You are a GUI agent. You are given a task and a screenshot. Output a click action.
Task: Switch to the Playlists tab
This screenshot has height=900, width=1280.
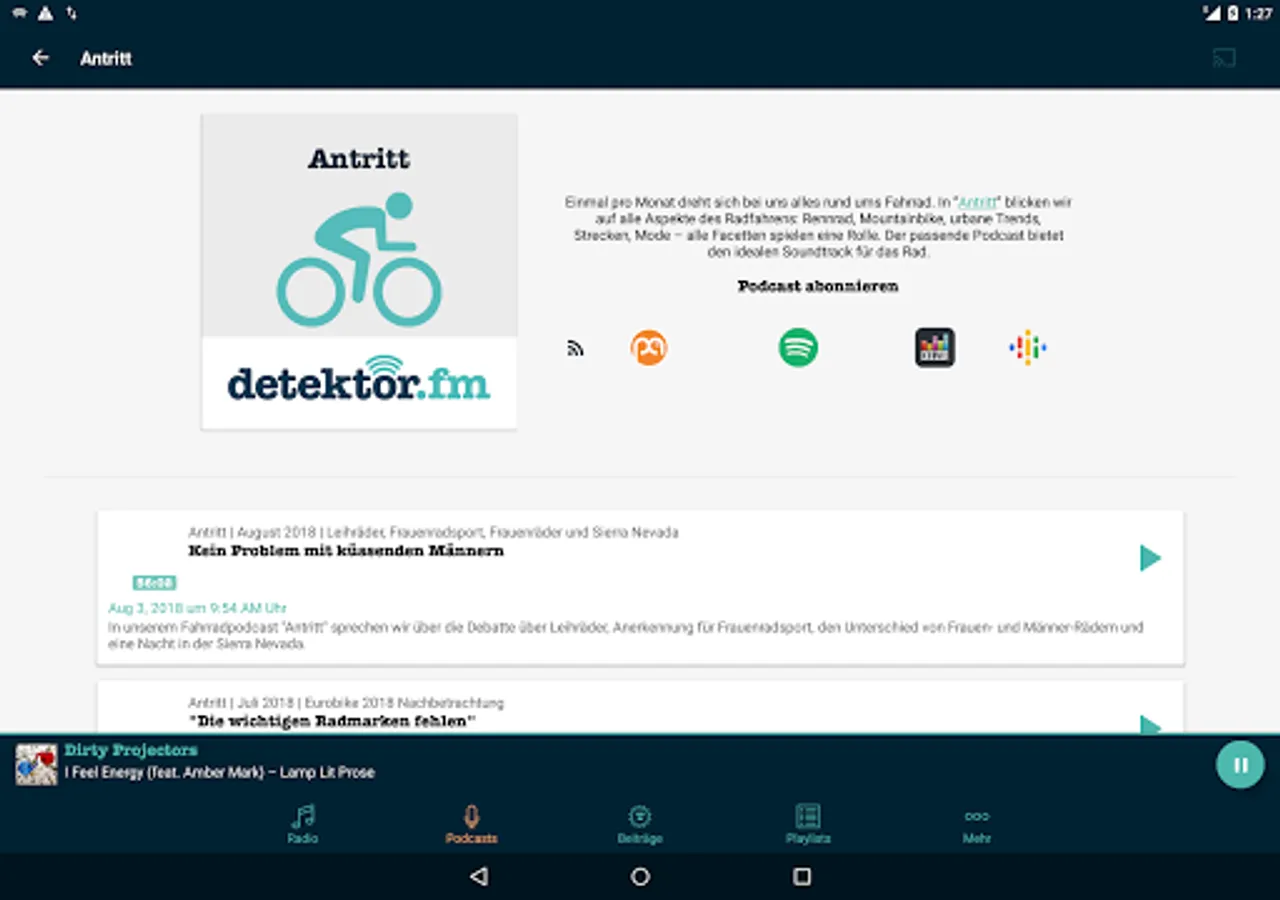pyautogui.click(x=808, y=824)
